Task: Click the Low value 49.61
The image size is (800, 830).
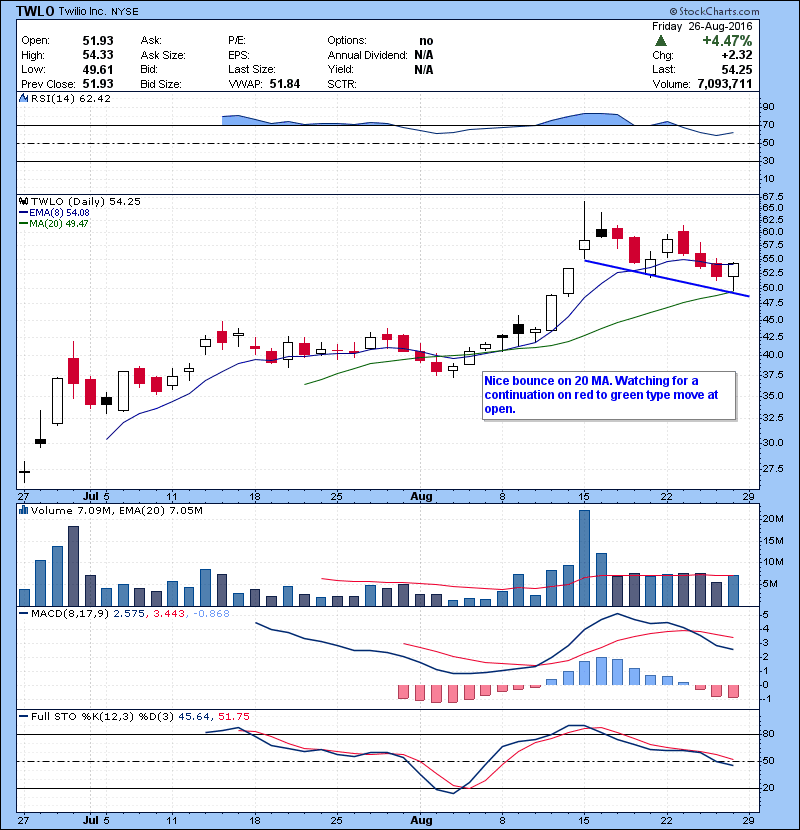Action: click(98, 69)
